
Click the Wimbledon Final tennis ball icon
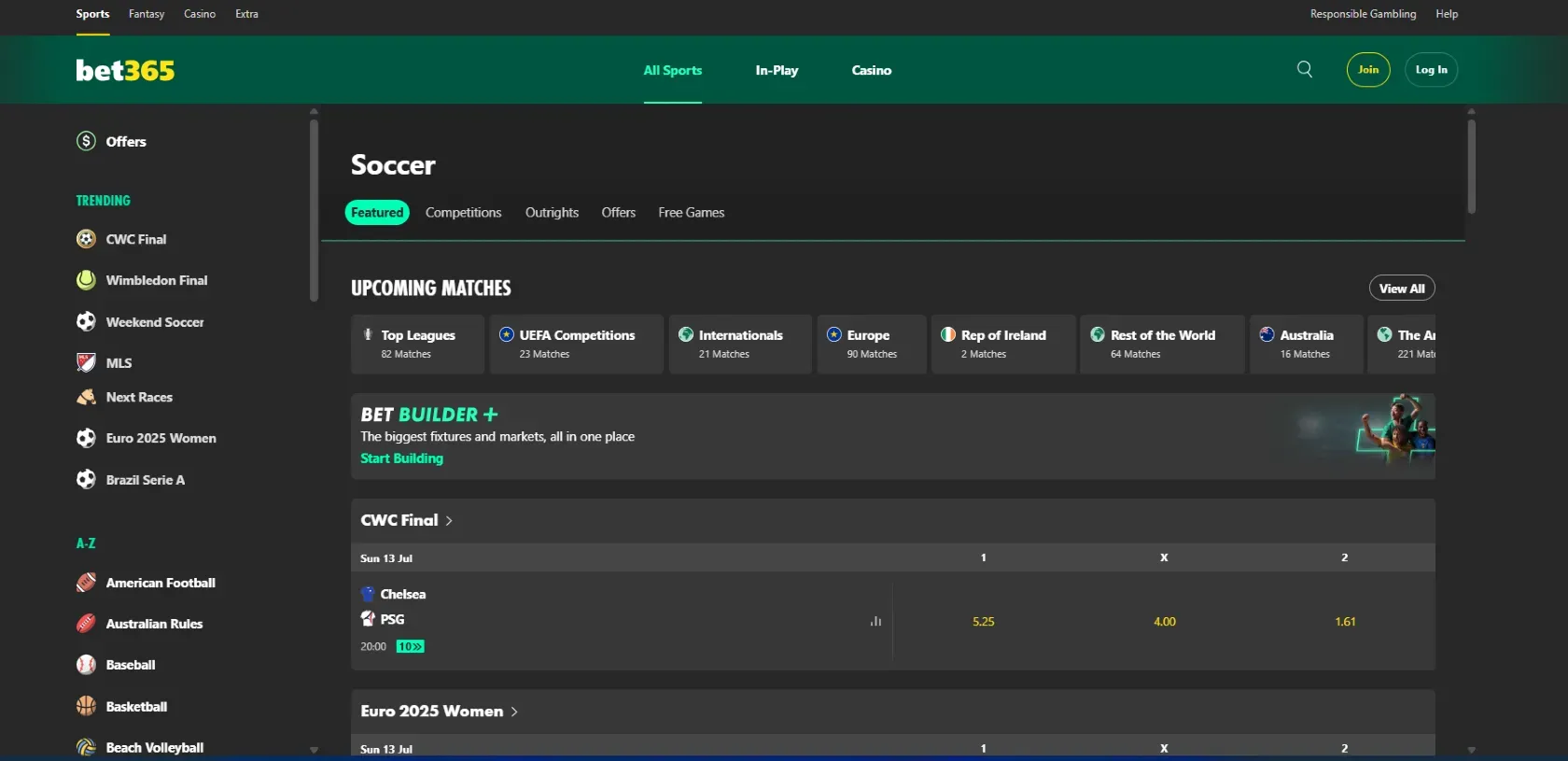pyautogui.click(x=86, y=280)
